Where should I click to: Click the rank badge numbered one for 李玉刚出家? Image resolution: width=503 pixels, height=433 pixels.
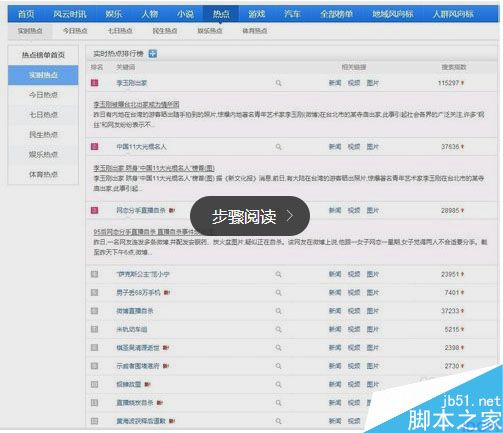pyautogui.click(x=95, y=83)
